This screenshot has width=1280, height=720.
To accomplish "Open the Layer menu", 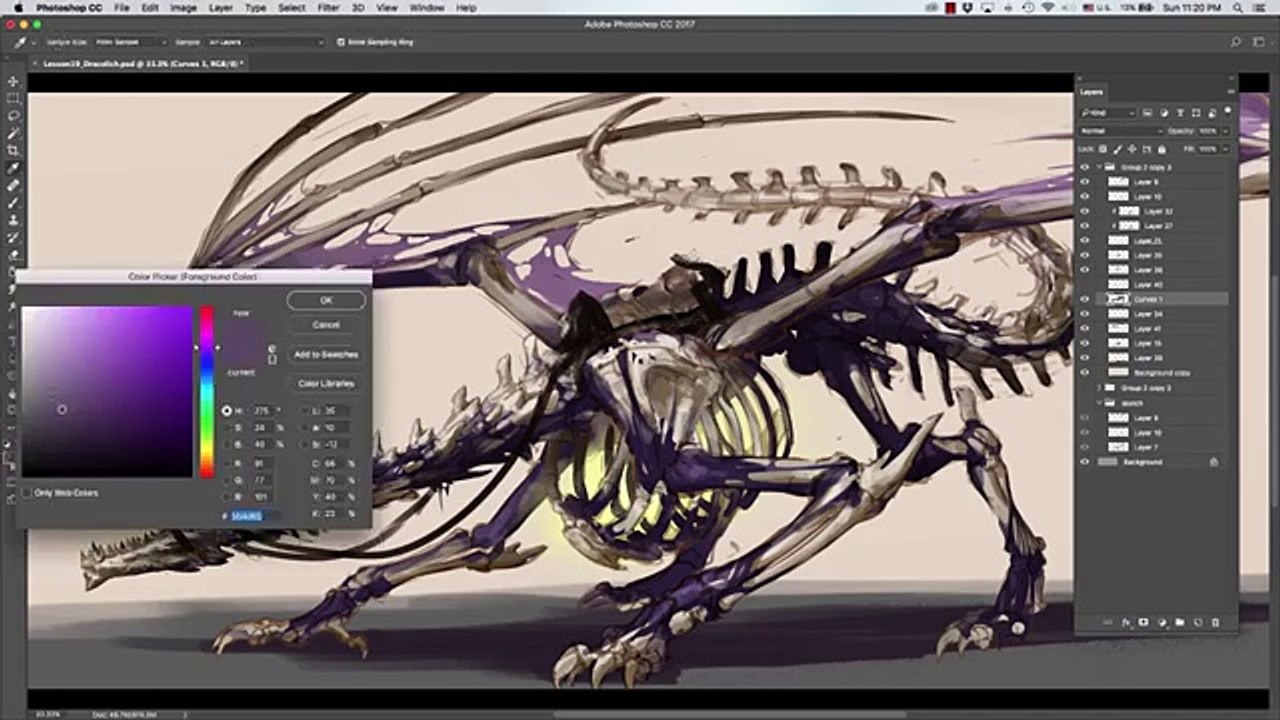I will (221, 8).
